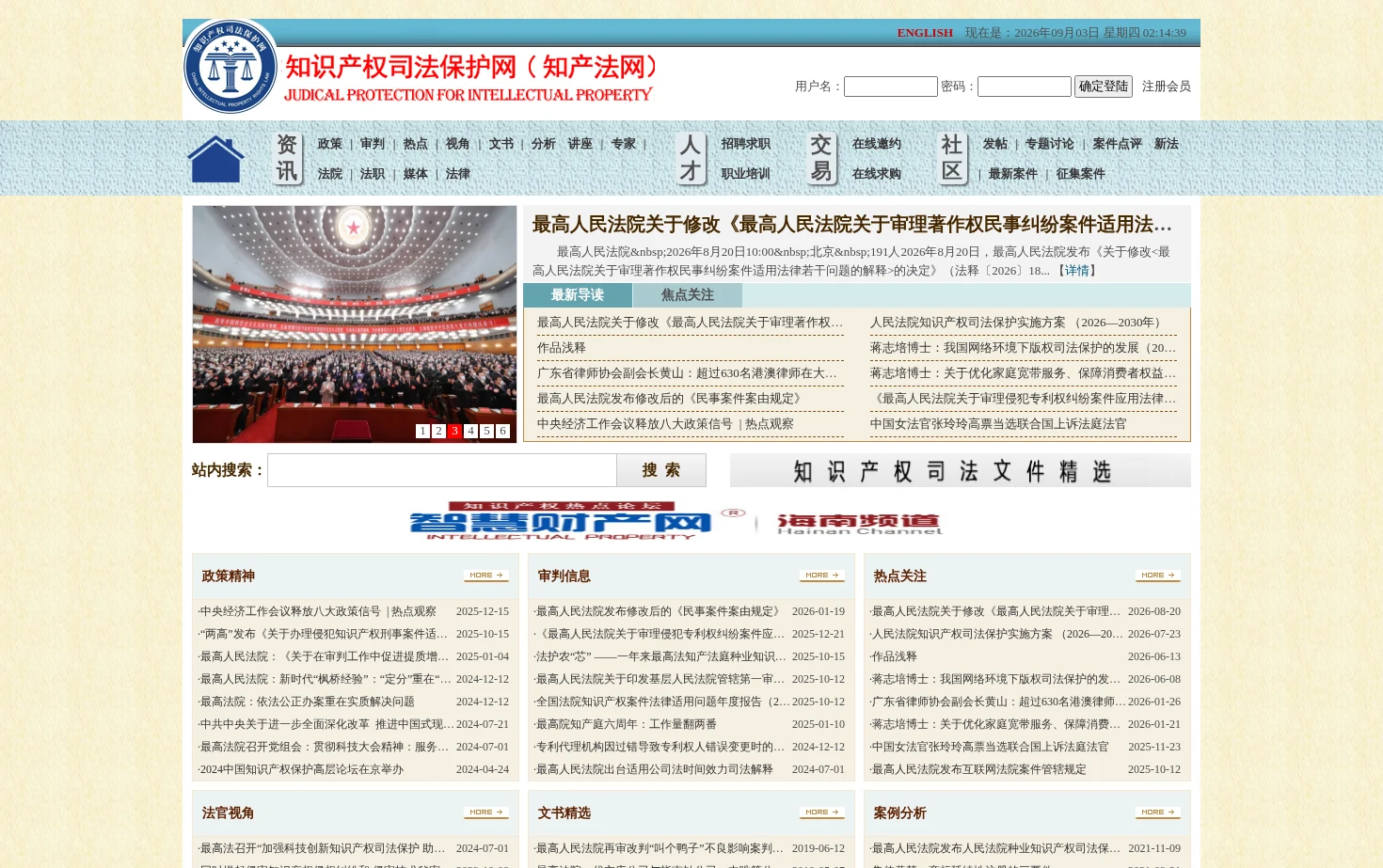The image size is (1383, 868).
Task: Click the Great Hall carousel photo
Action: [x=355, y=324]
